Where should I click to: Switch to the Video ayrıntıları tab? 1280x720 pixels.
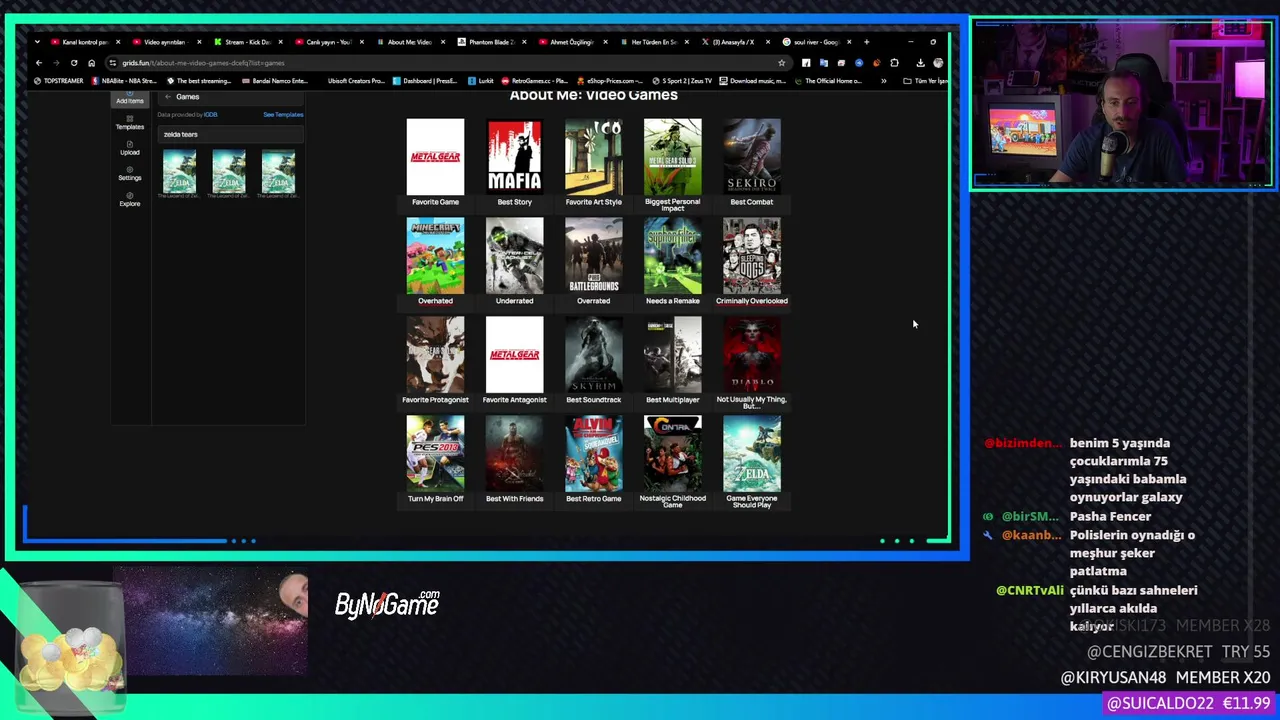pos(165,42)
